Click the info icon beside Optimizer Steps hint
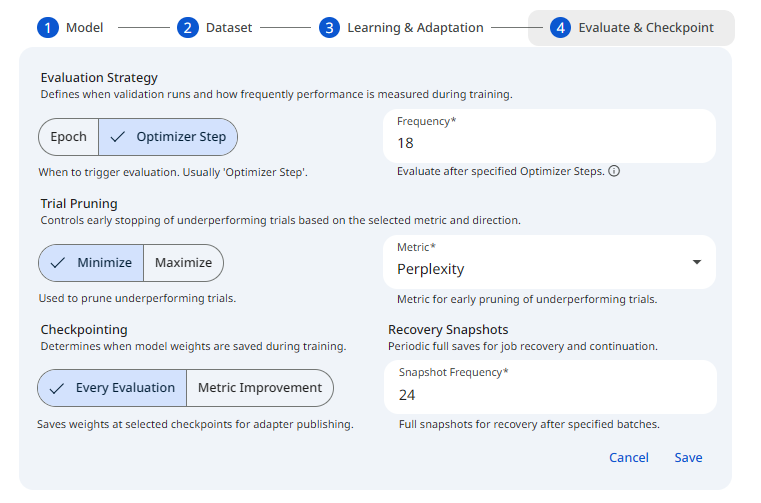The width and height of the screenshot is (761, 503). [x=614, y=171]
